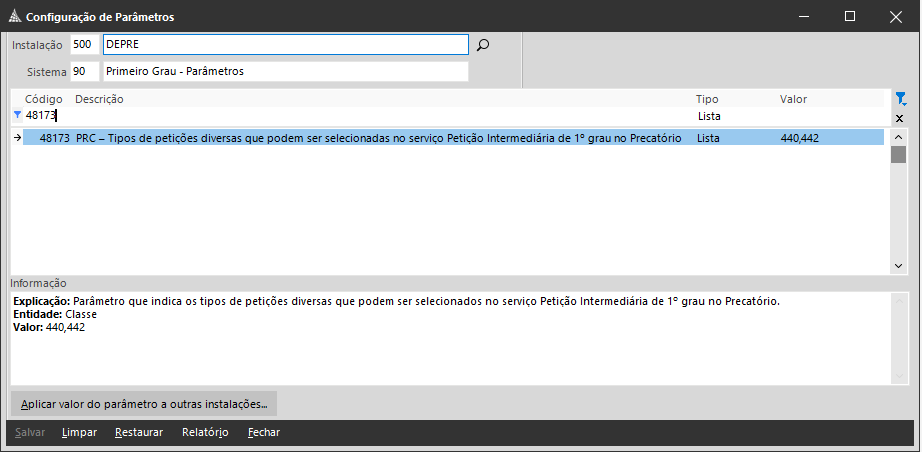Click Aplicar valor do parâmetro a outras instalações
The height and width of the screenshot is (452, 922).
pyautogui.click(x=144, y=404)
